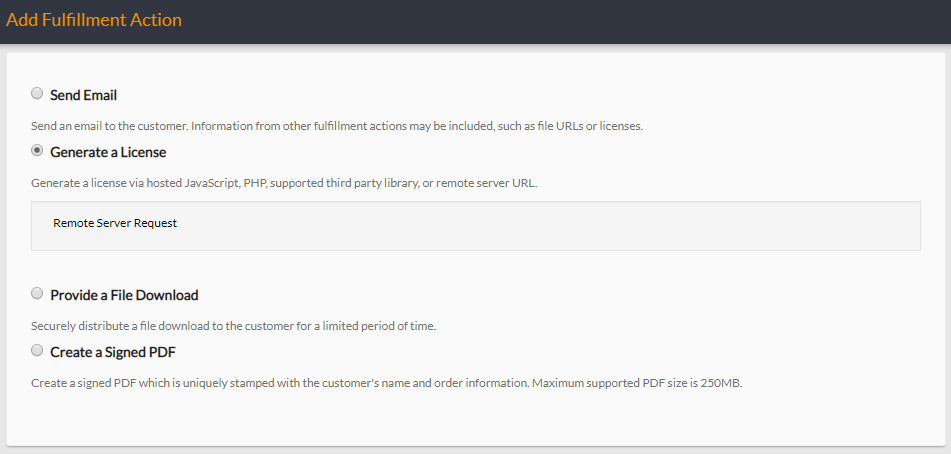Click the 'Maximum supported PDF size is 250MB' sentence
This screenshot has width=951, height=454.
click(630, 384)
